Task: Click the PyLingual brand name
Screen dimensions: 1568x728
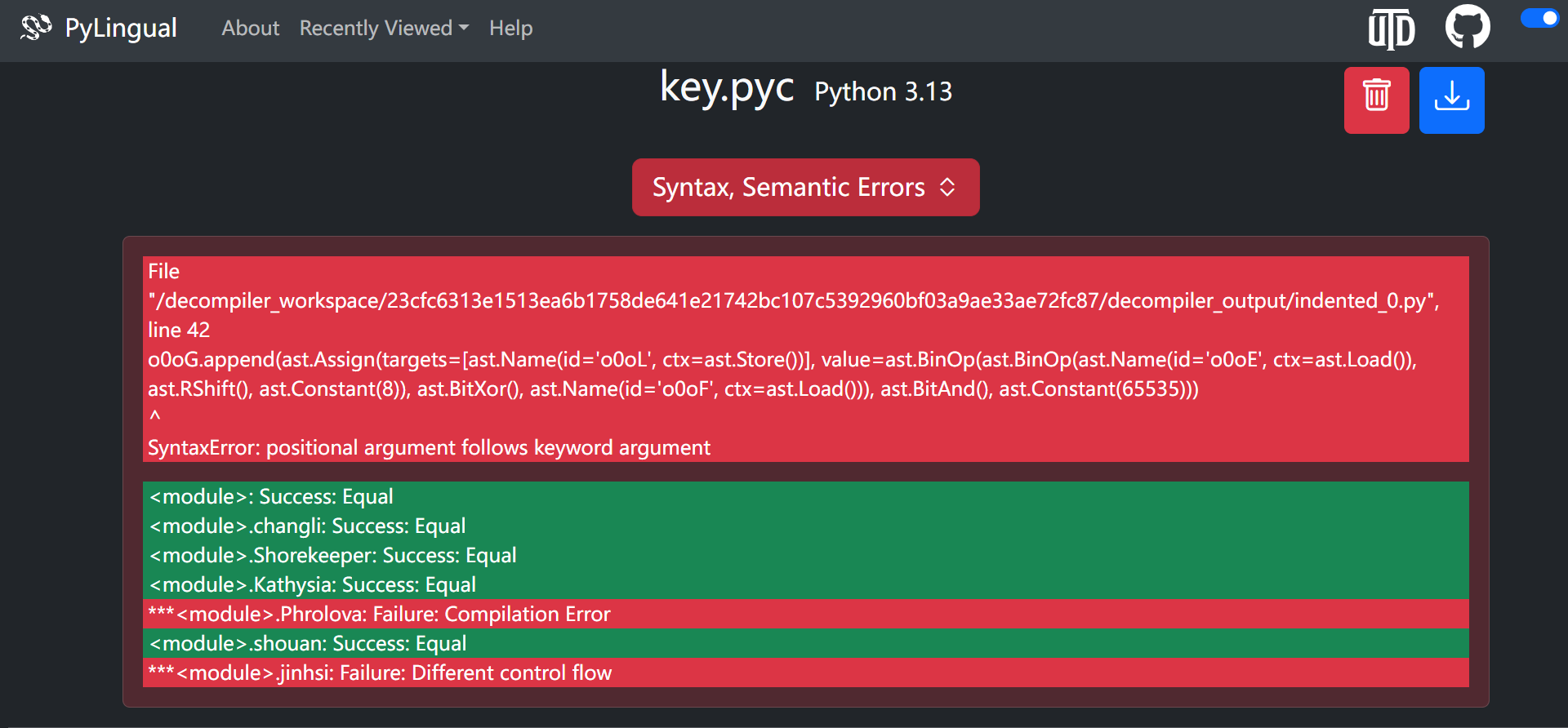Action: click(x=121, y=29)
